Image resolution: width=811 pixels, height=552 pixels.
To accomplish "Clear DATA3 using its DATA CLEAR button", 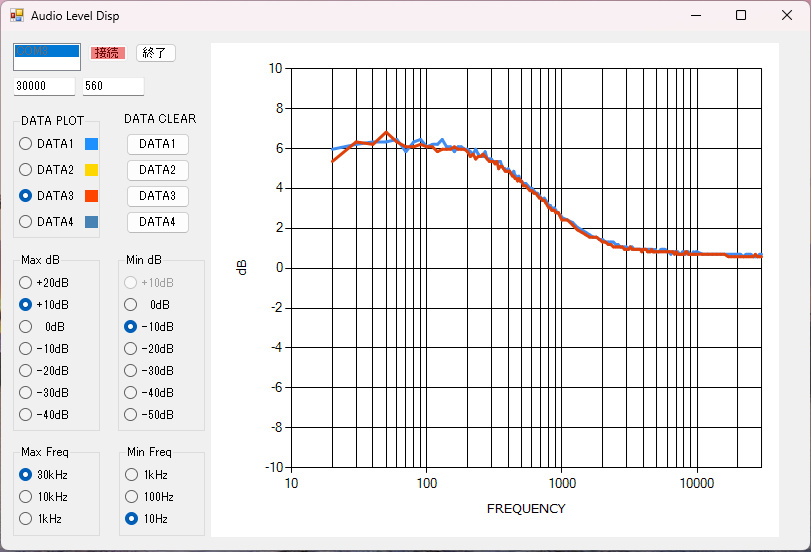I will [157, 196].
